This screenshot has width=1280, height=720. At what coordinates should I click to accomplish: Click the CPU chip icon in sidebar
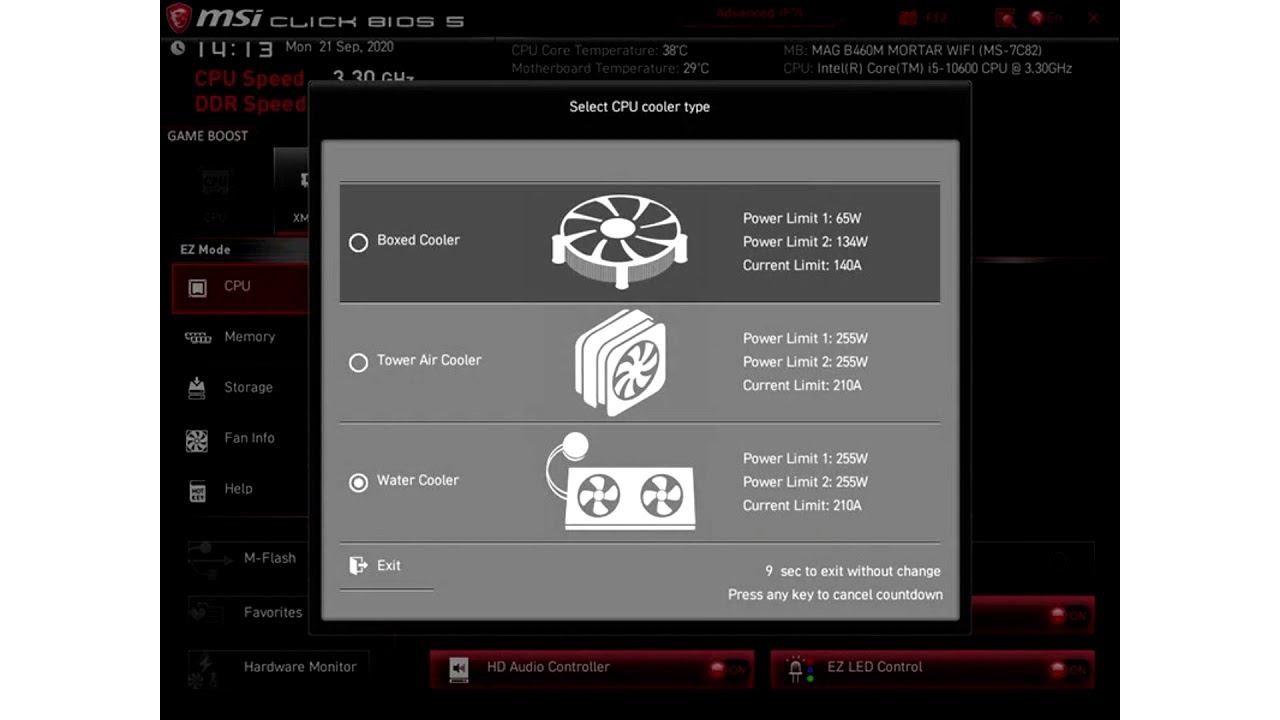[198, 288]
